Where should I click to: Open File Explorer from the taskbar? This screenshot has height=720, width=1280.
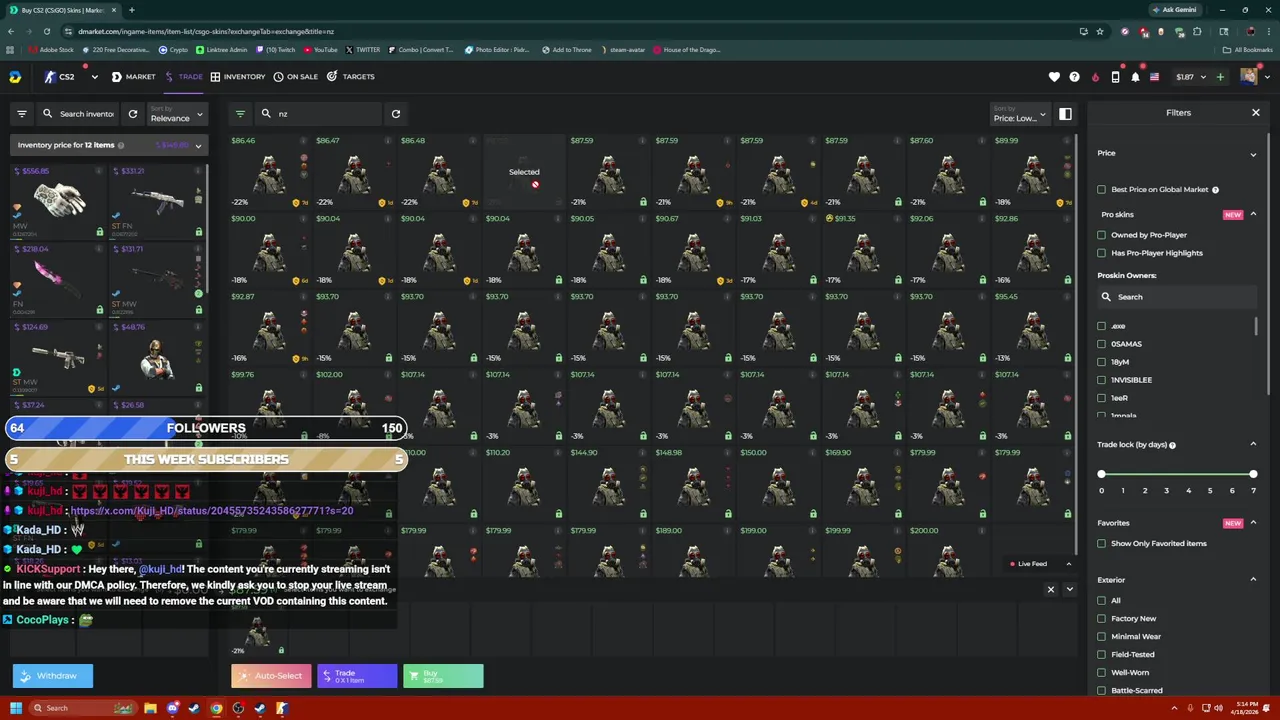[150, 708]
